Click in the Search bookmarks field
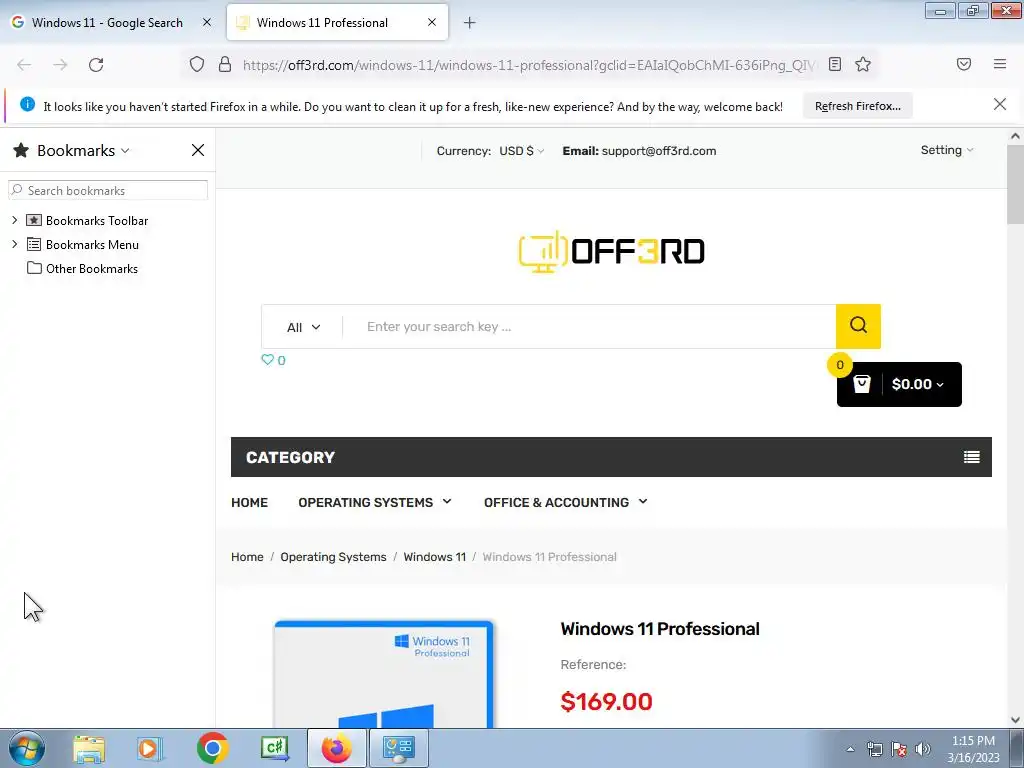The width and height of the screenshot is (1024, 768). pyautogui.click(x=108, y=190)
